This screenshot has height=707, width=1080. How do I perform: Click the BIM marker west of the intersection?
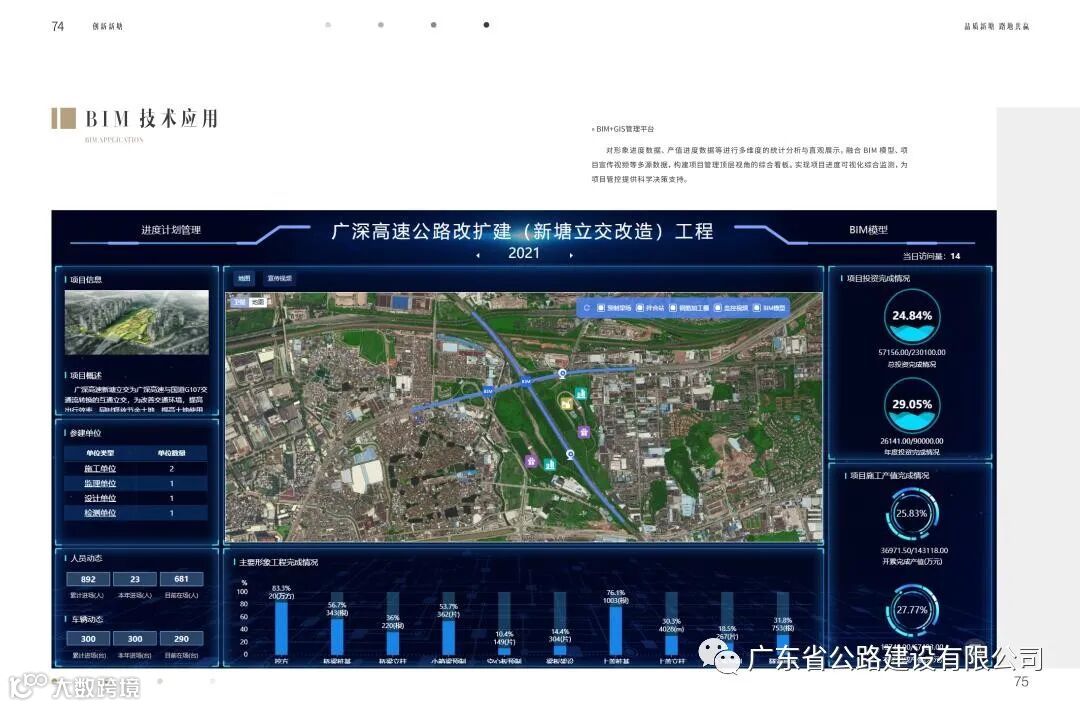(x=488, y=391)
